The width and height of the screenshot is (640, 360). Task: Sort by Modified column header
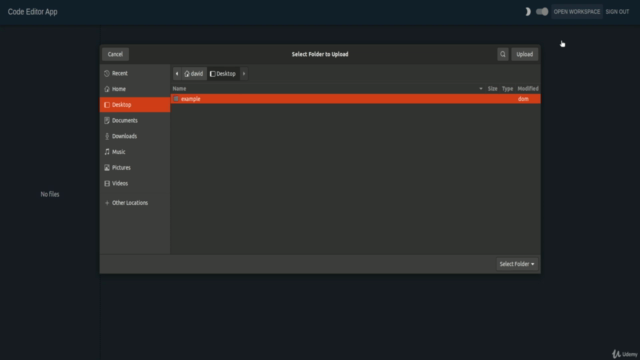pyautogui.click(x=528, y=89)
